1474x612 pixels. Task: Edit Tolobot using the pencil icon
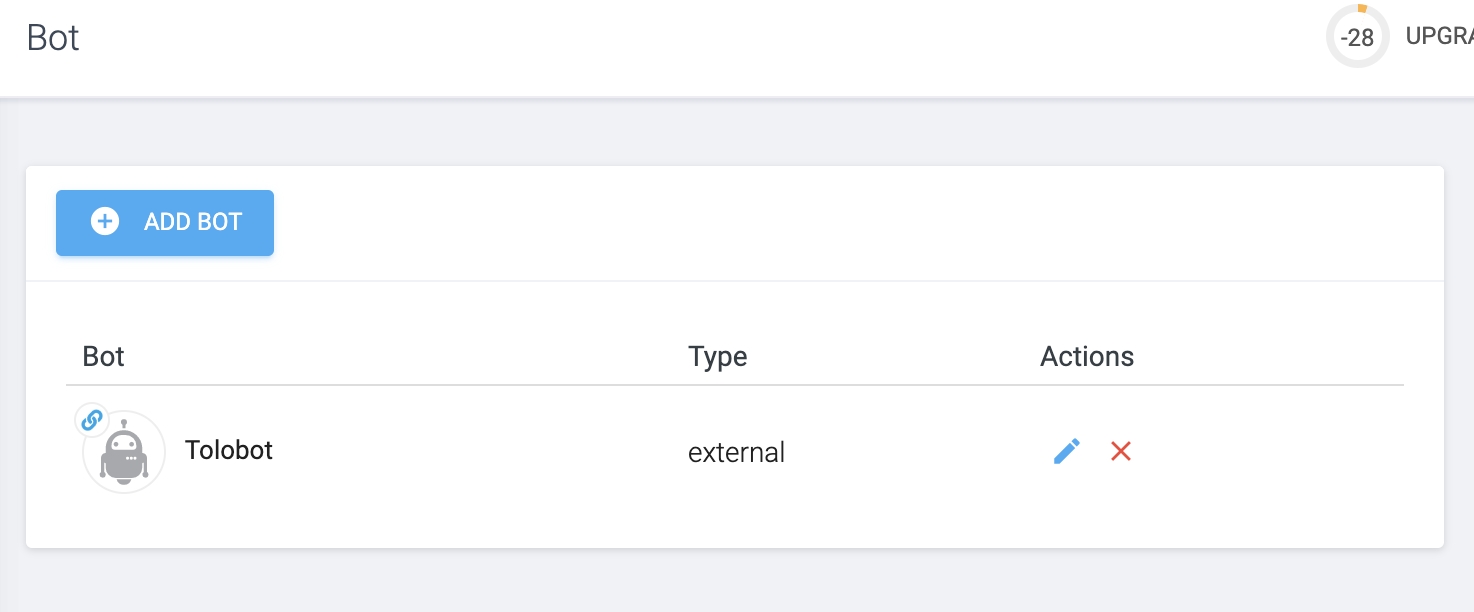point(1067,452)
